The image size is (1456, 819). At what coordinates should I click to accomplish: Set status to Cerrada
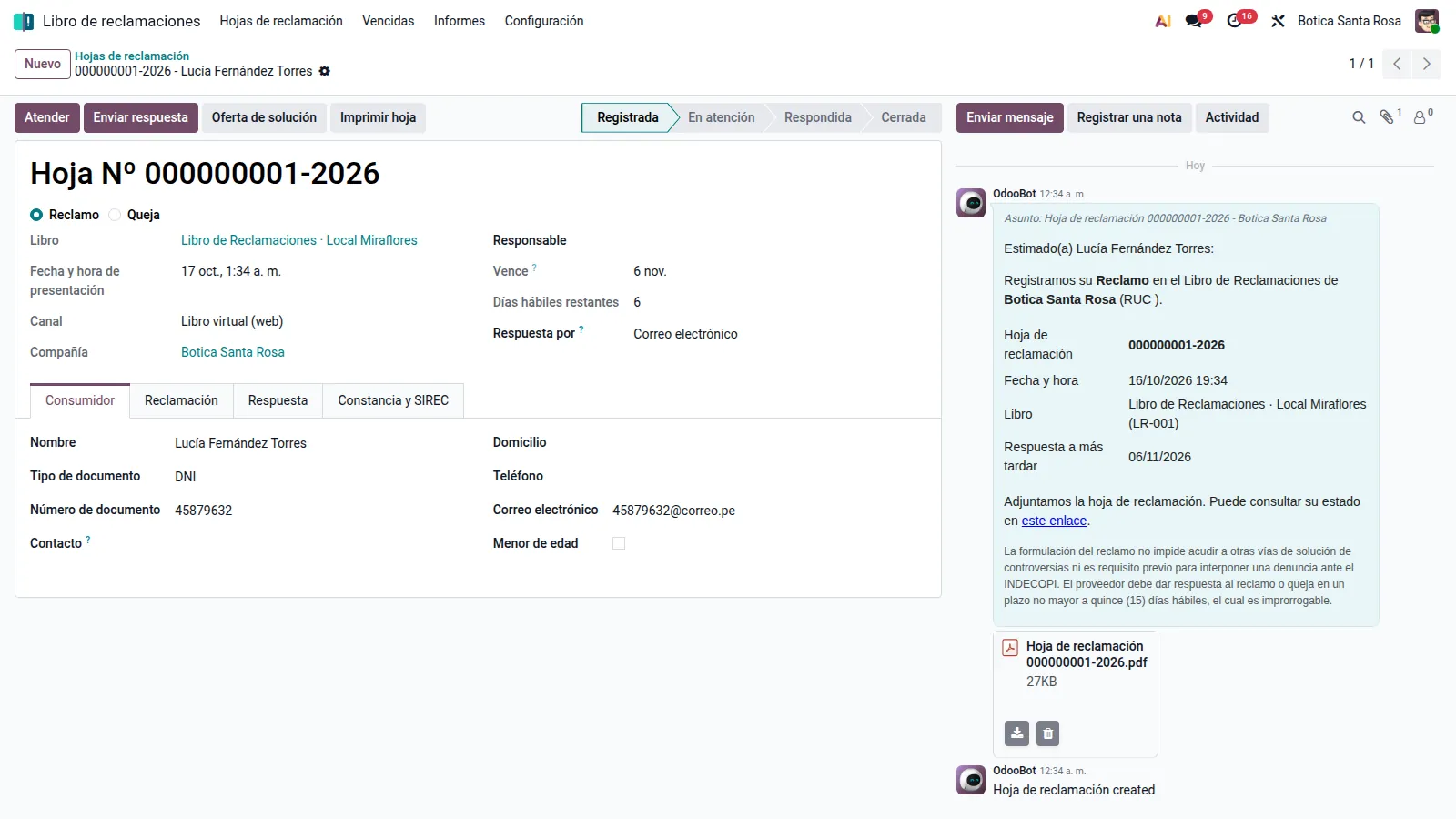pos(904,117)
